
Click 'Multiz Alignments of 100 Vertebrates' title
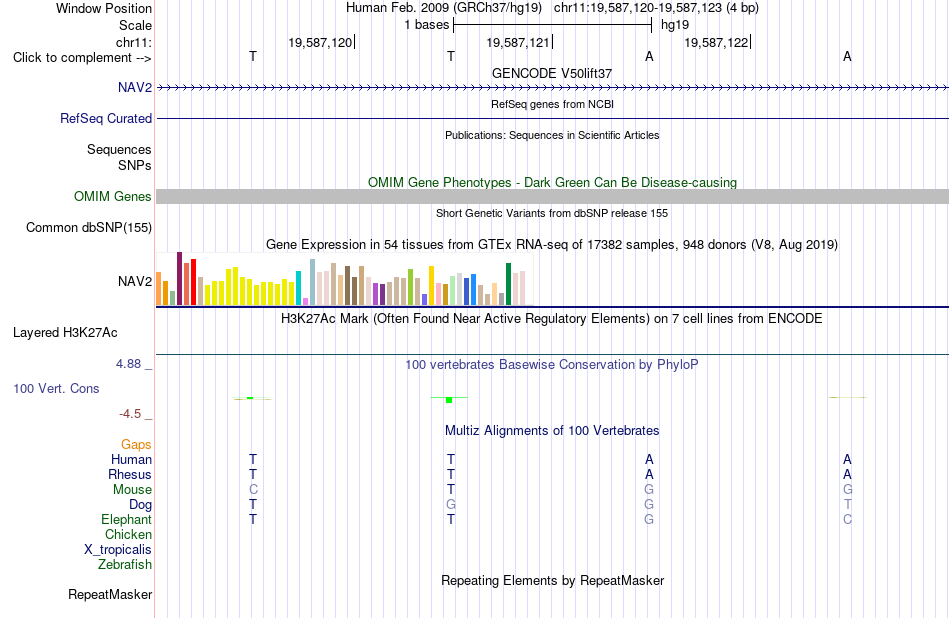[552, 431]
